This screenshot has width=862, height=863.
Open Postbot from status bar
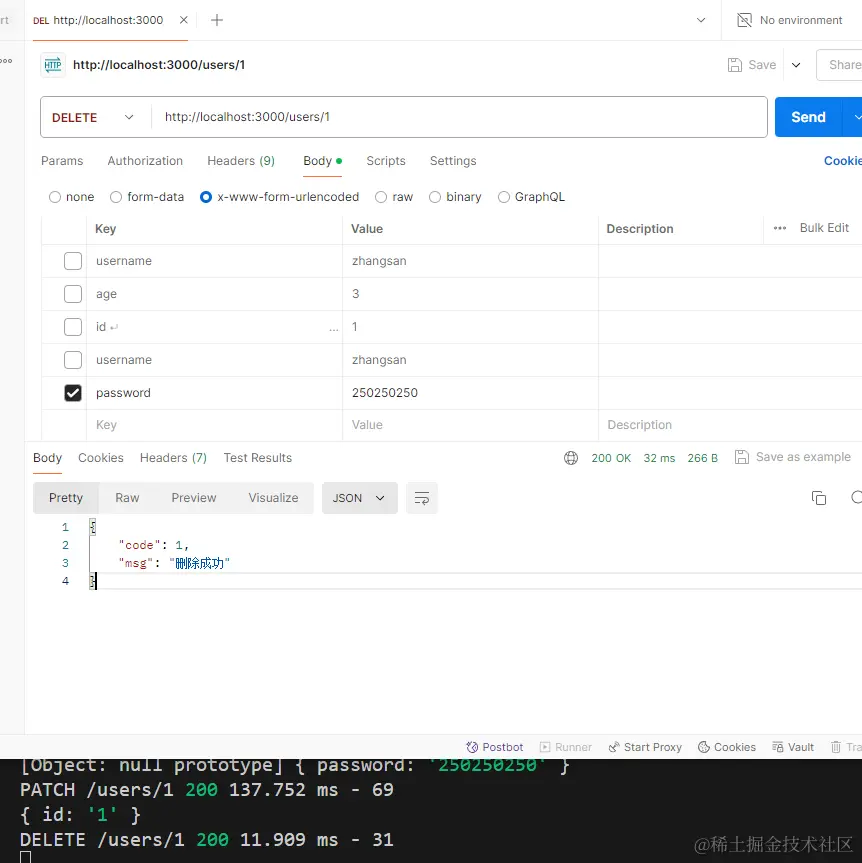click(x=494, y=747)
